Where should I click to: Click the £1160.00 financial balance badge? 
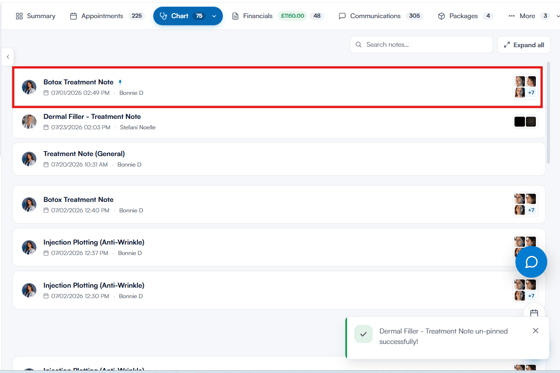(x=292, y=16)
